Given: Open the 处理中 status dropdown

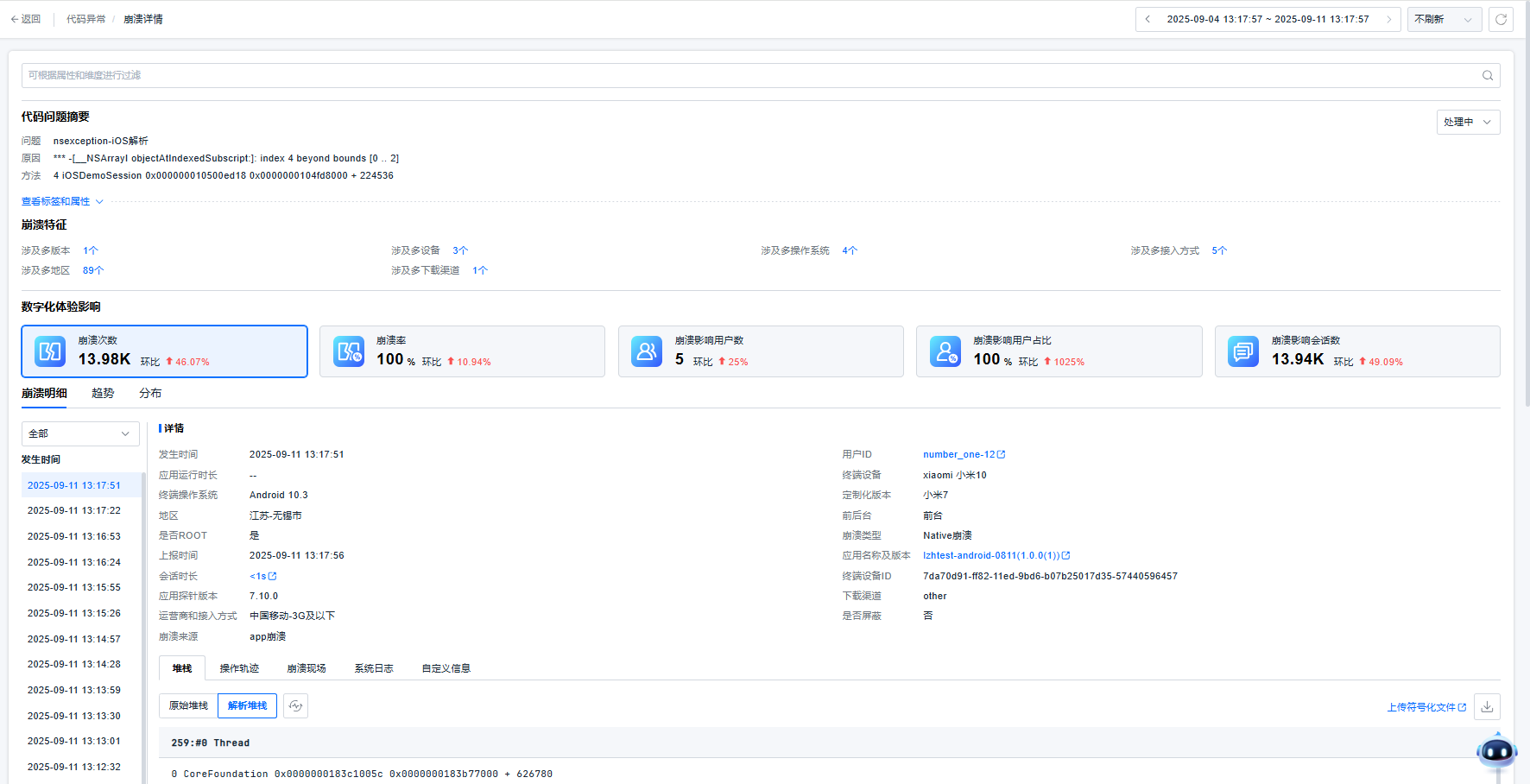Looking at the screenshot, I should (x=1468, y=123).
